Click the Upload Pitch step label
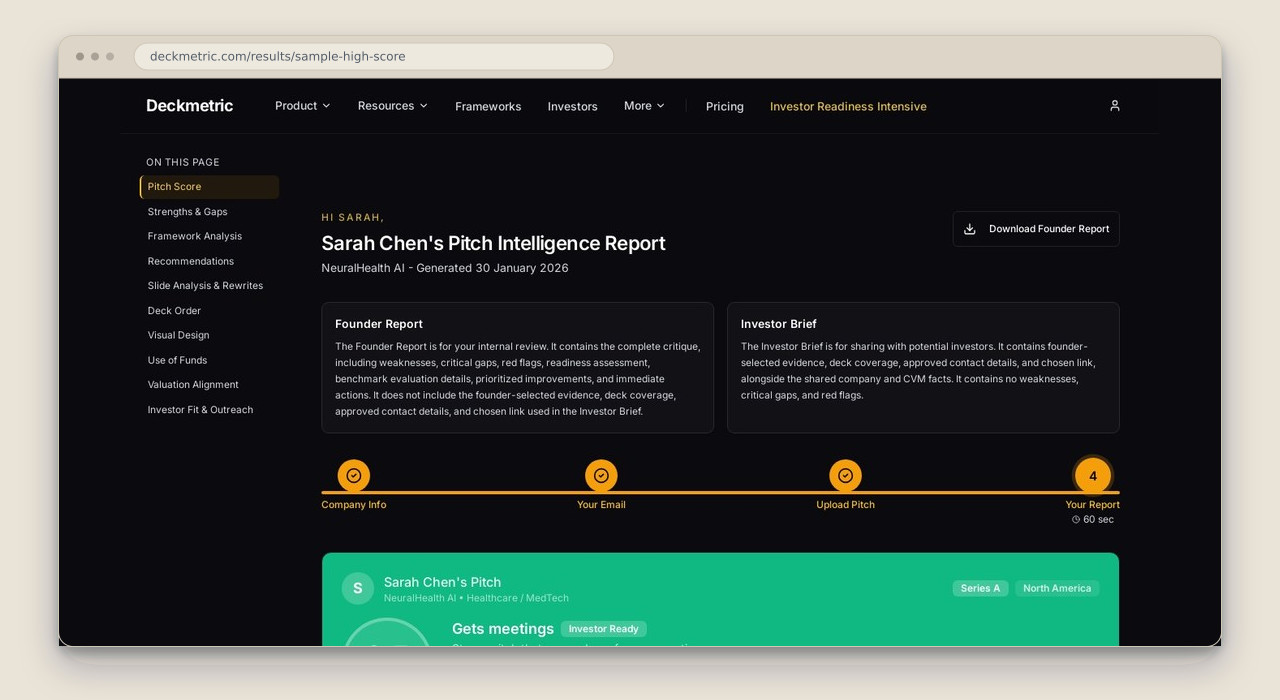The image size is (1280, 700). click(846, 505)
